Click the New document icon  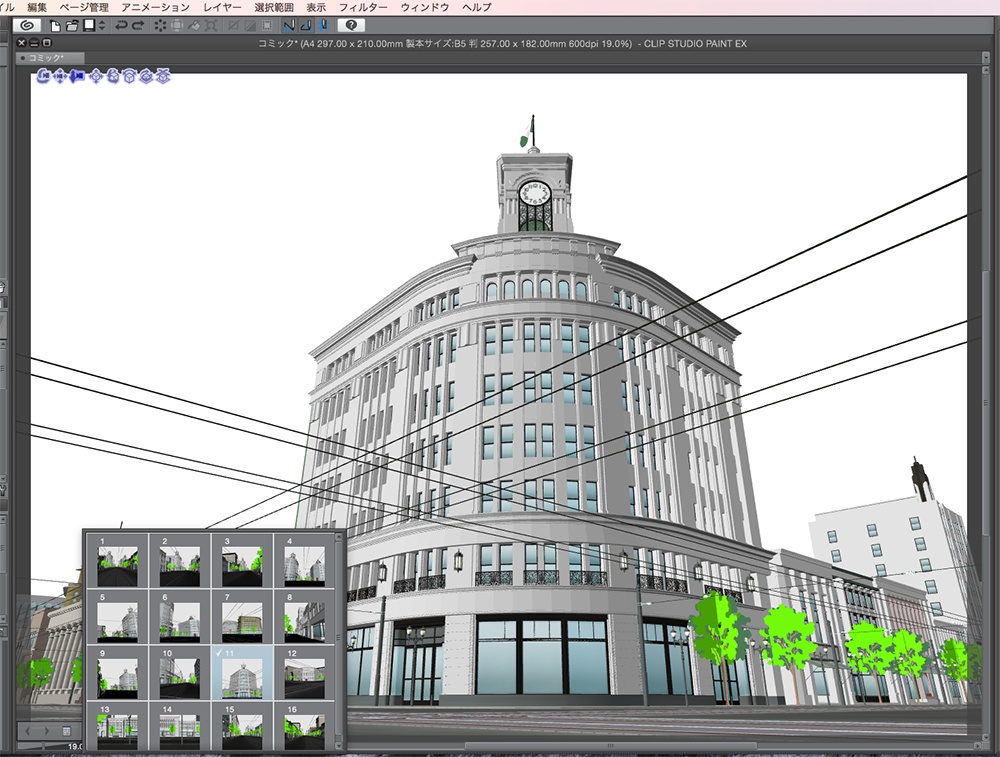click(x=55, y=26)
